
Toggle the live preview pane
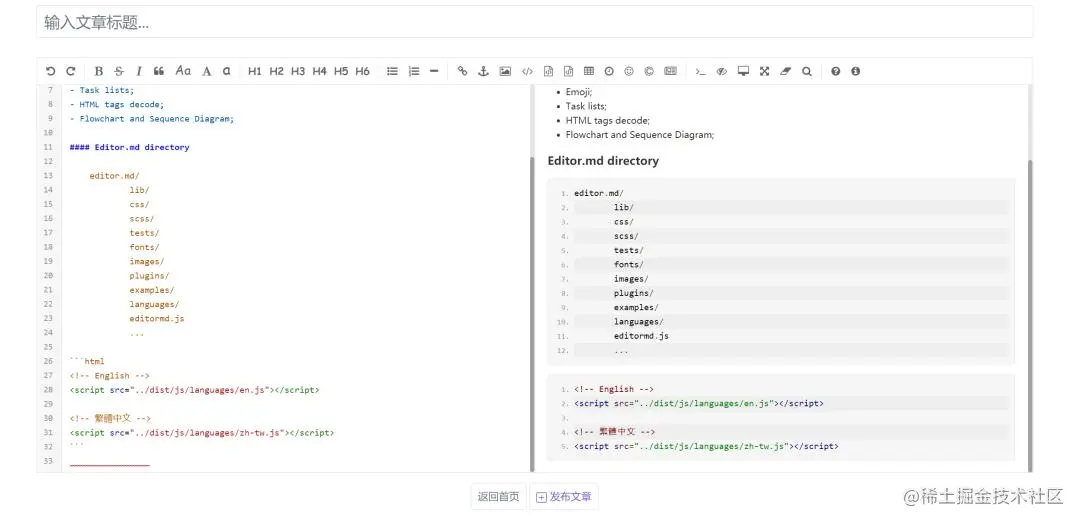coord(722,71)
